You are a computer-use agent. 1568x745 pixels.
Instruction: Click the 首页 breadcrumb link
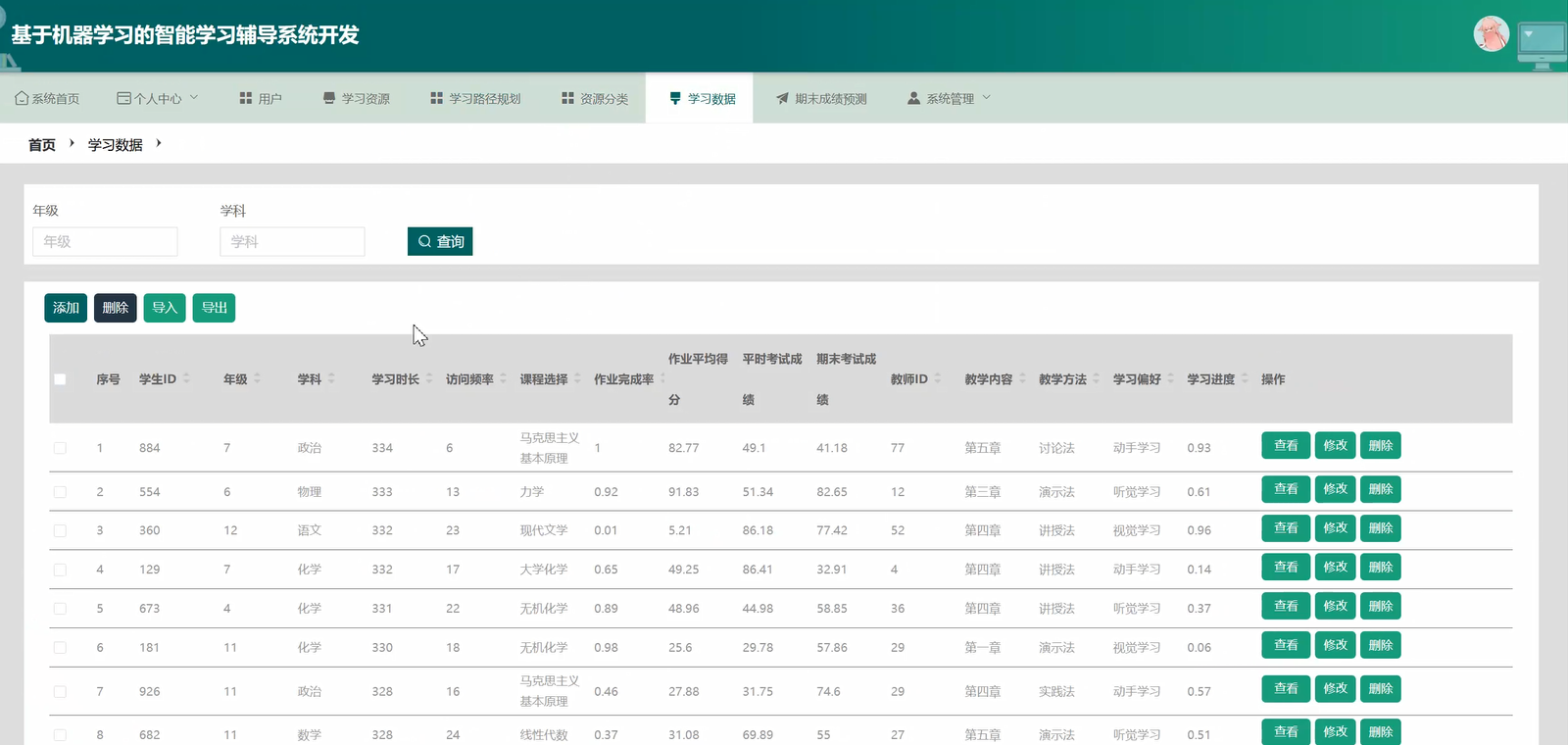point(42,144)
